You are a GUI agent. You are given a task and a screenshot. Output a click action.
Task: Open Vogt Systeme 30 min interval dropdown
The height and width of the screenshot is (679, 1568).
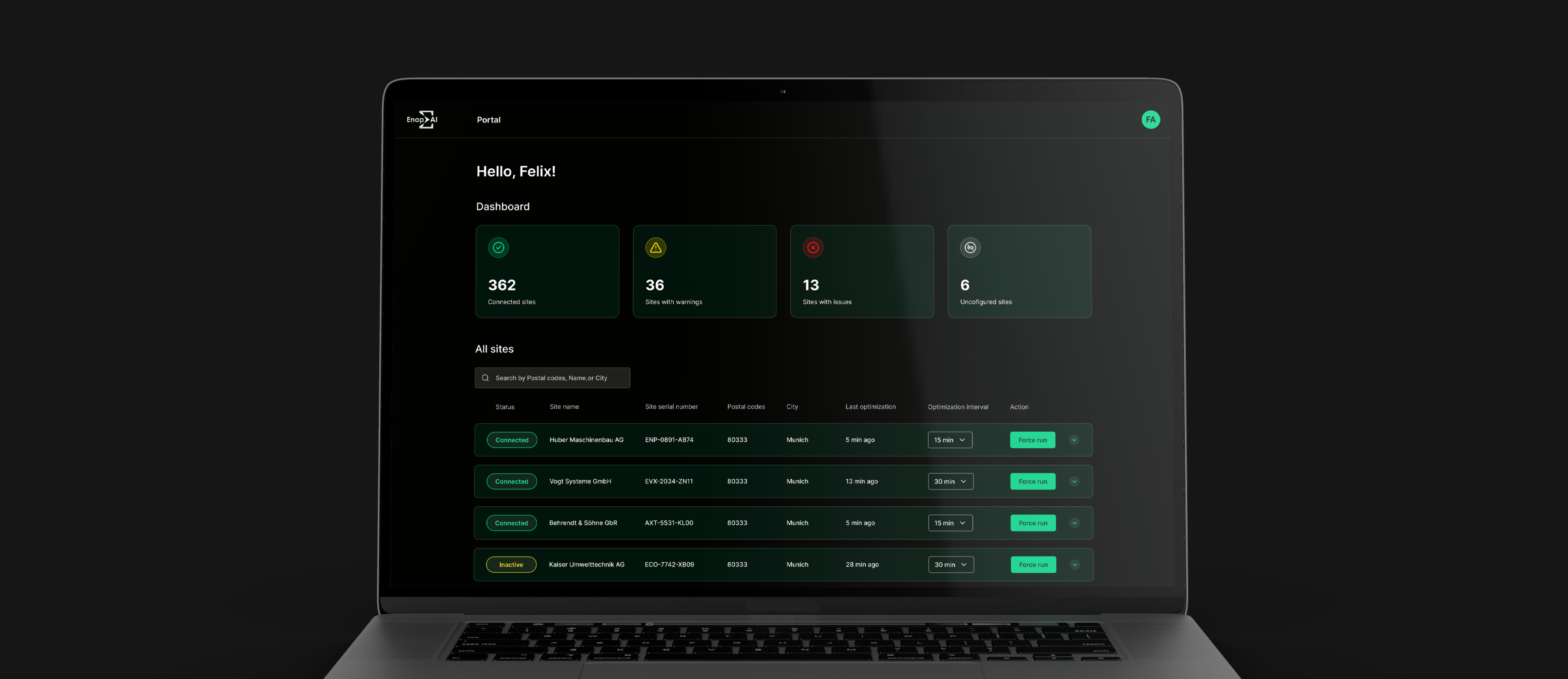950,481
